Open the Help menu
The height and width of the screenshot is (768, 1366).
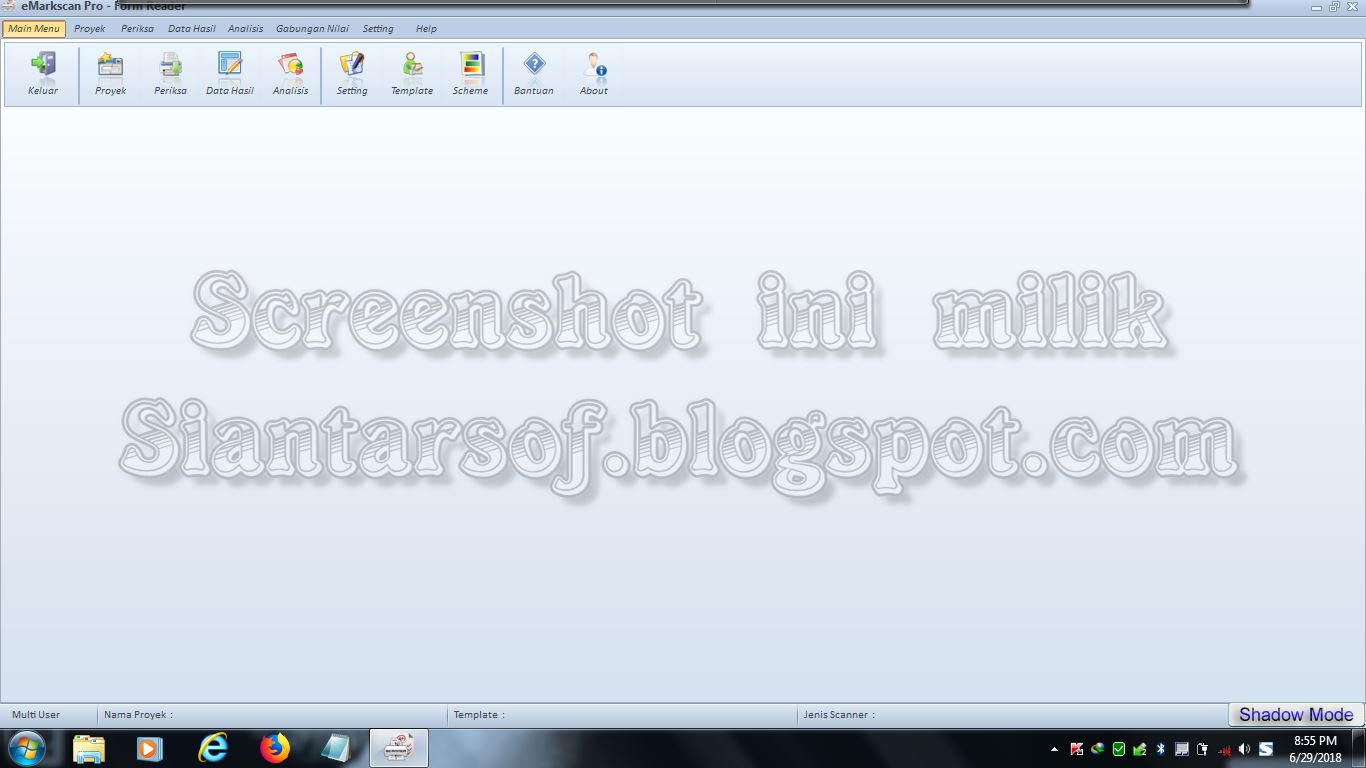(427, 29)
